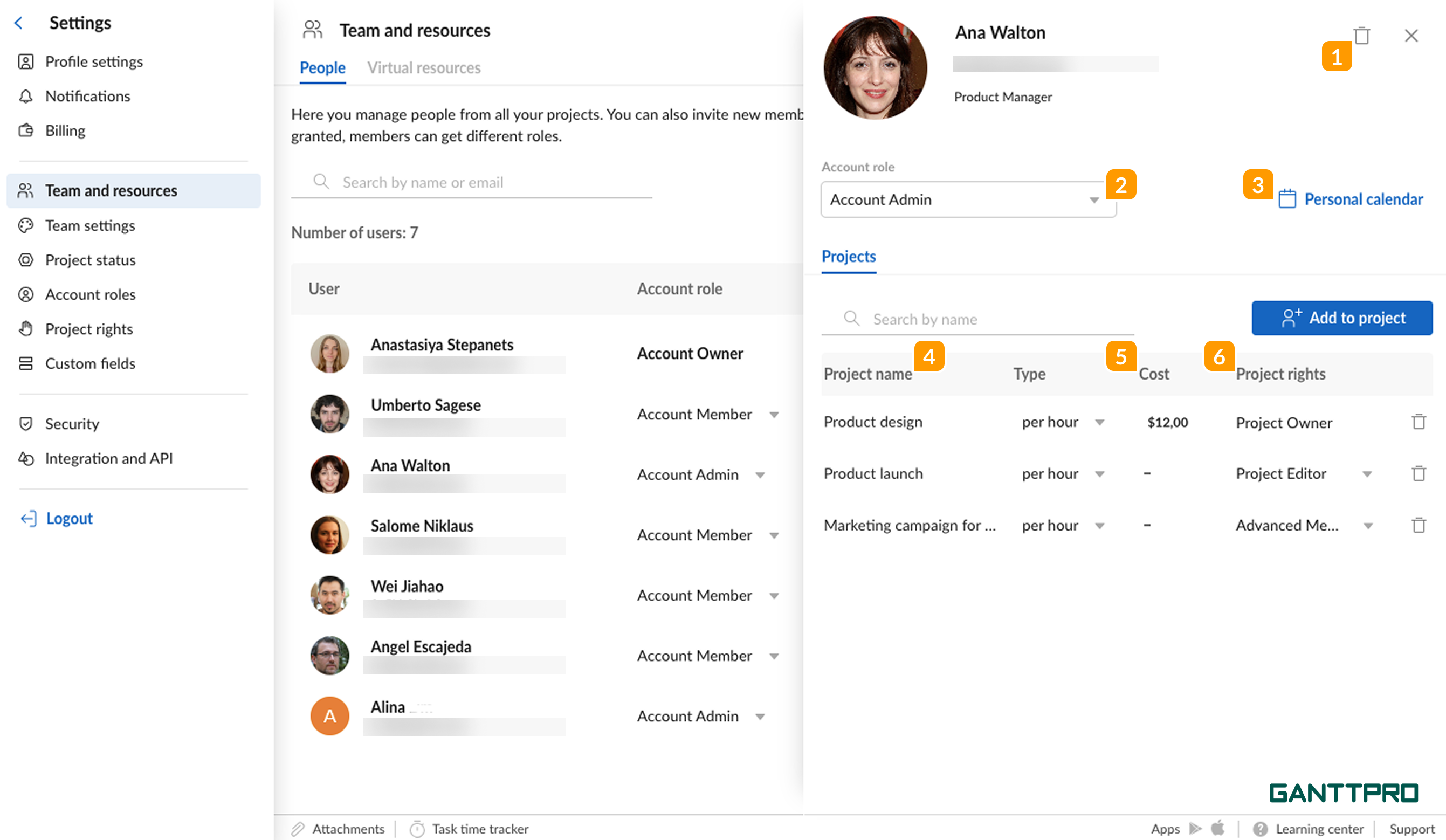Delete user Ana Walton via top trash icon

click(x=1362, y=36)
